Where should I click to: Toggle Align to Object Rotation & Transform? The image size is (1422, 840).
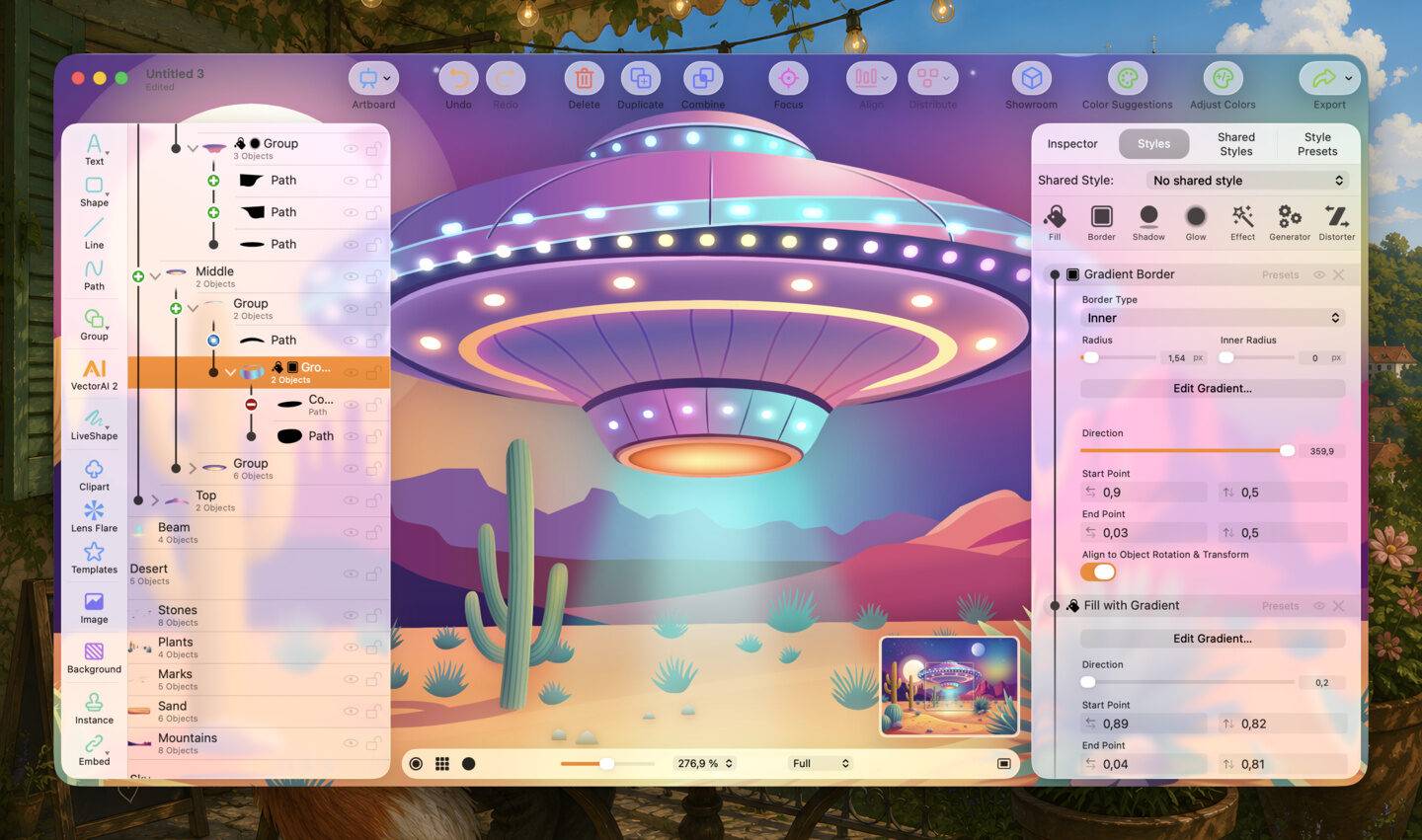[x=1098, y=572]
